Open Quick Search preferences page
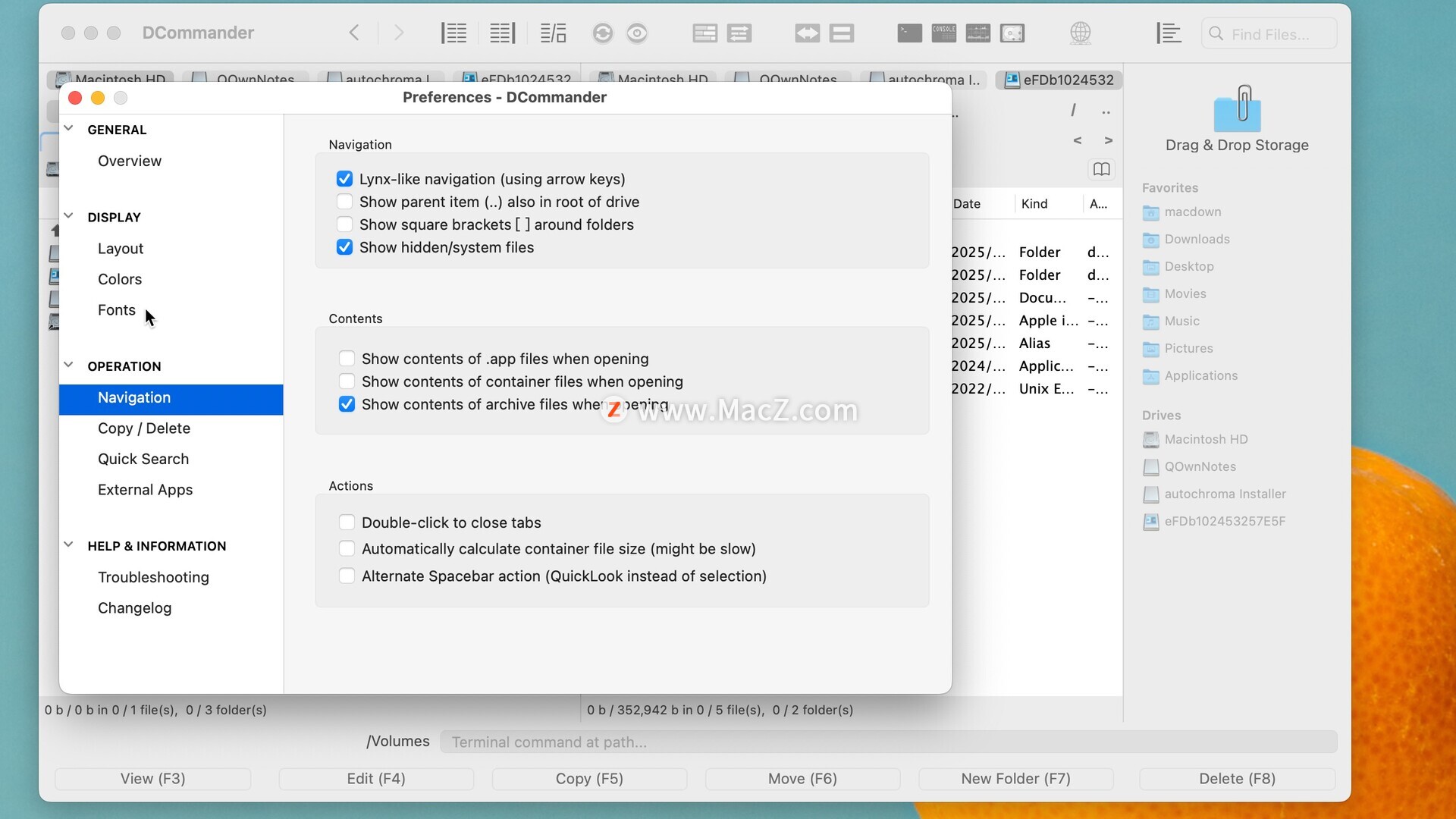This screenshot has width=1456, height=819. 143,459
